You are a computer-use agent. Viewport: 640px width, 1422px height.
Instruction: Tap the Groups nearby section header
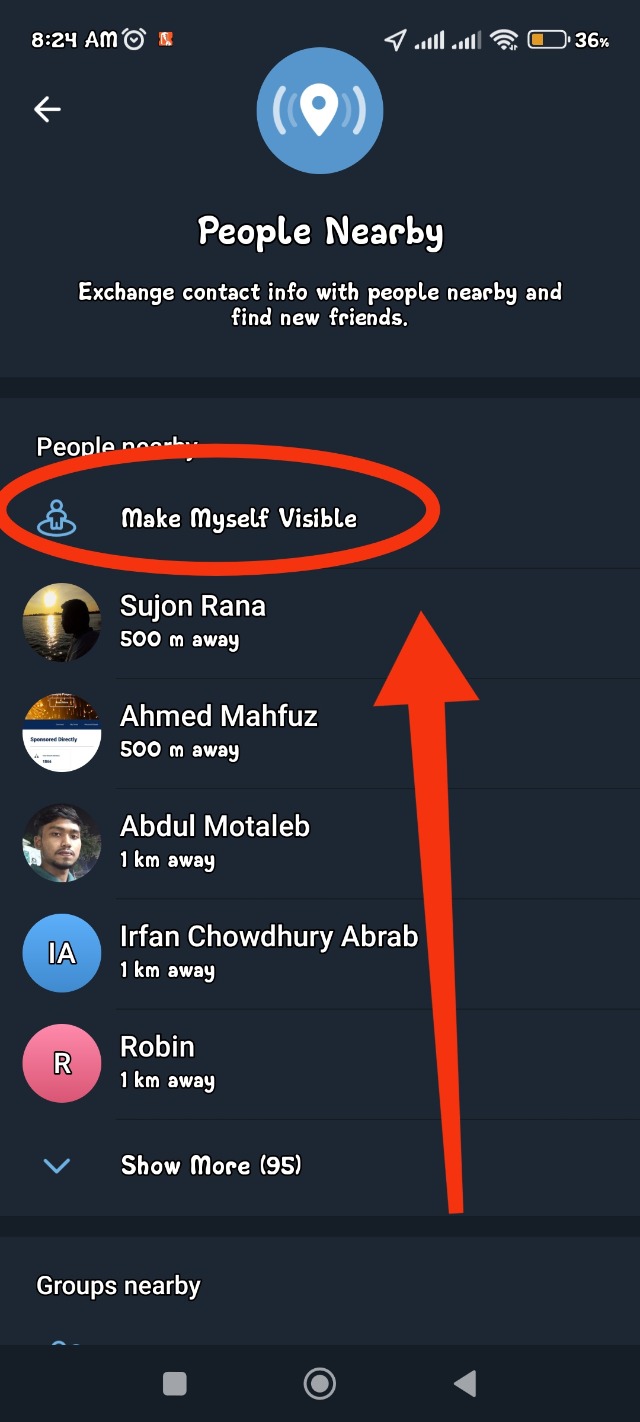tap(118, 1286)
